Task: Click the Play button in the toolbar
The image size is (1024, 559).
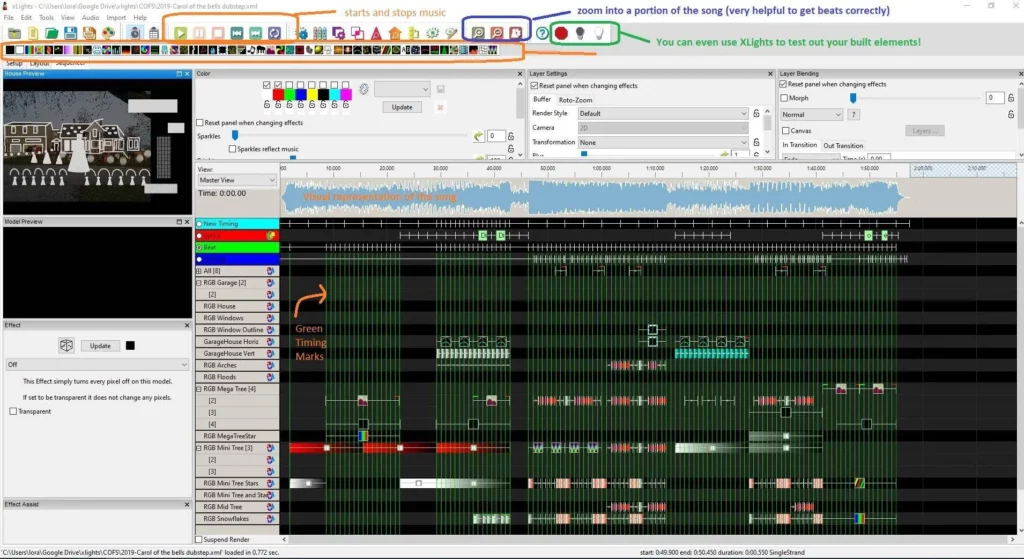Action: tap(180, 33)
